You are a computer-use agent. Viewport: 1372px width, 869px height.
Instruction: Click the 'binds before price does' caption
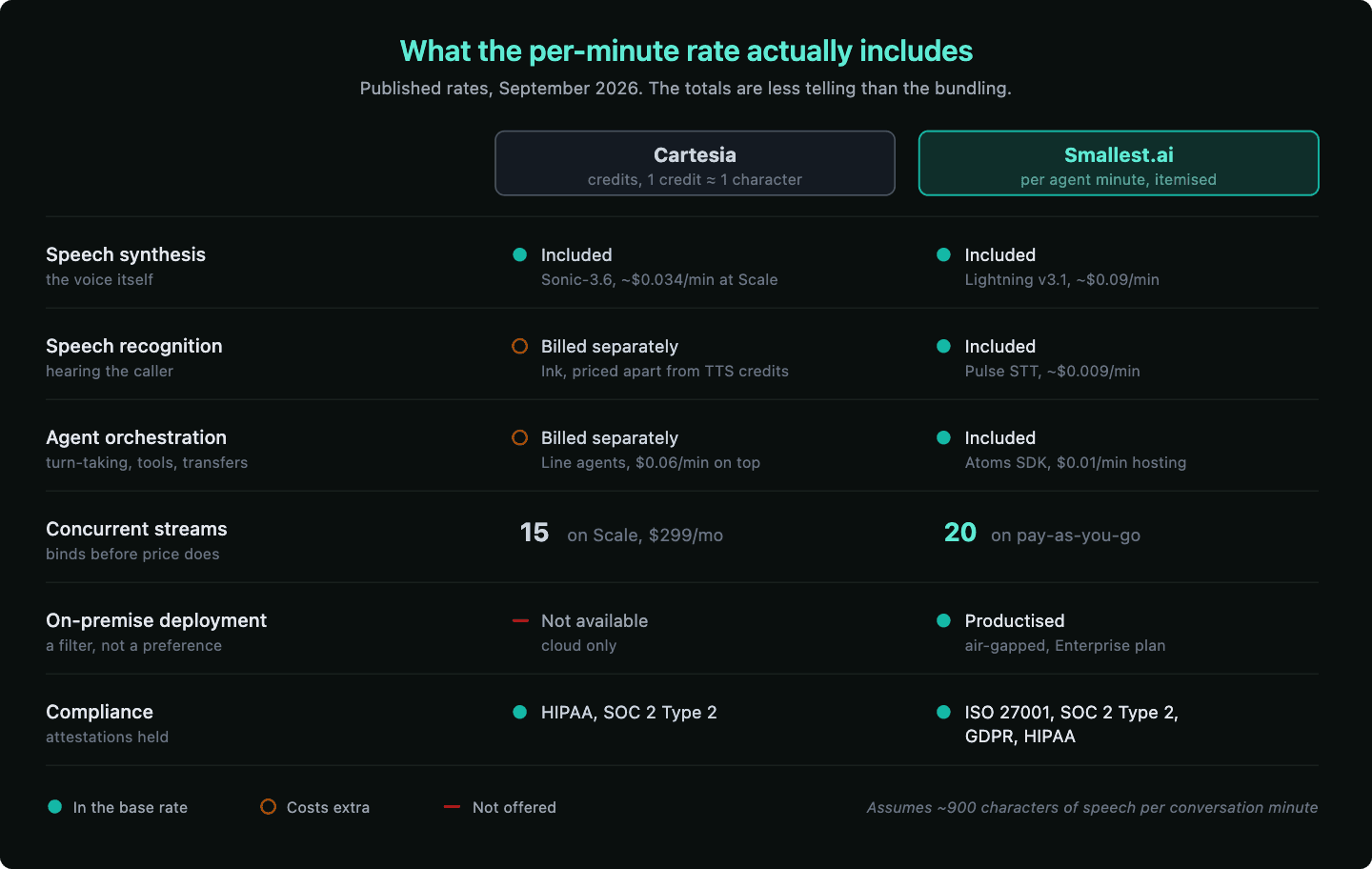(x=132, y=554)
